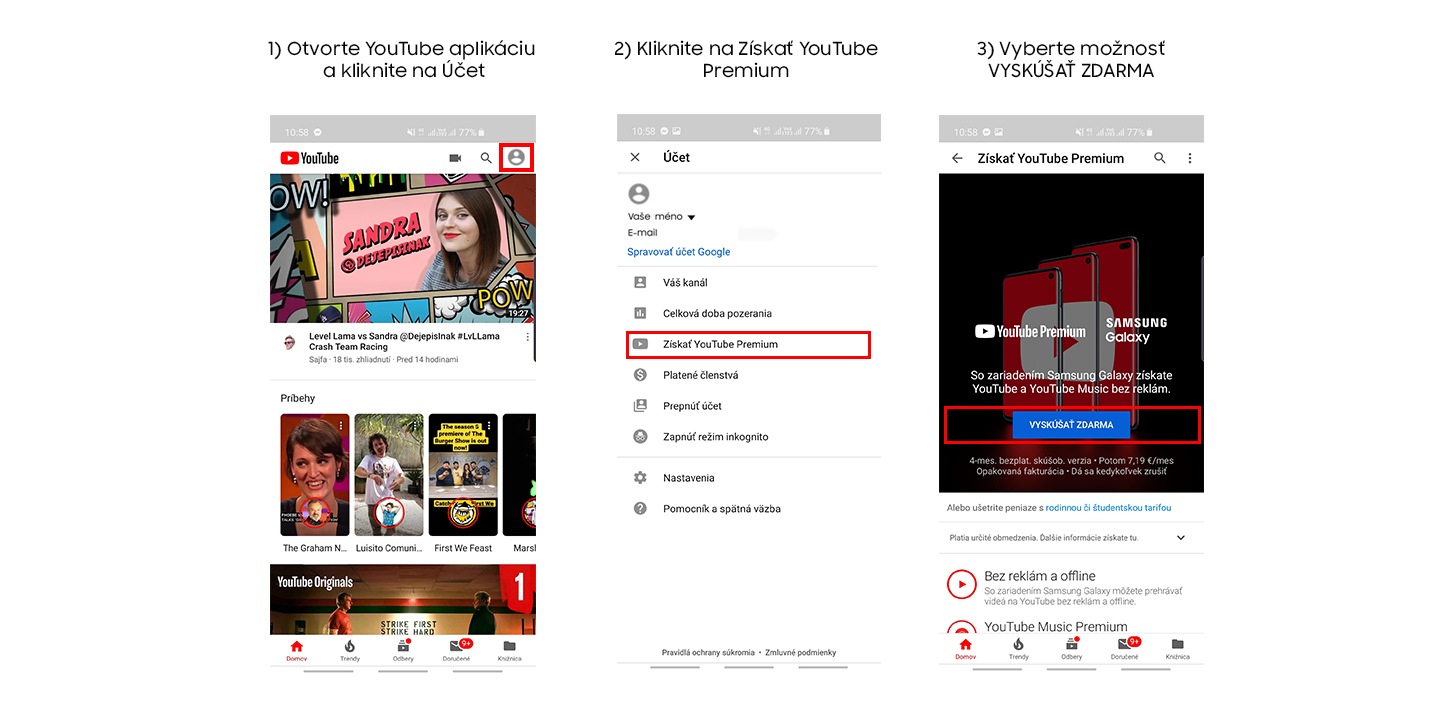1440x710 pixels.
Task: Expand the Vaše meno account dropdown
Action: pyautogui.click(x=691, y=217)
